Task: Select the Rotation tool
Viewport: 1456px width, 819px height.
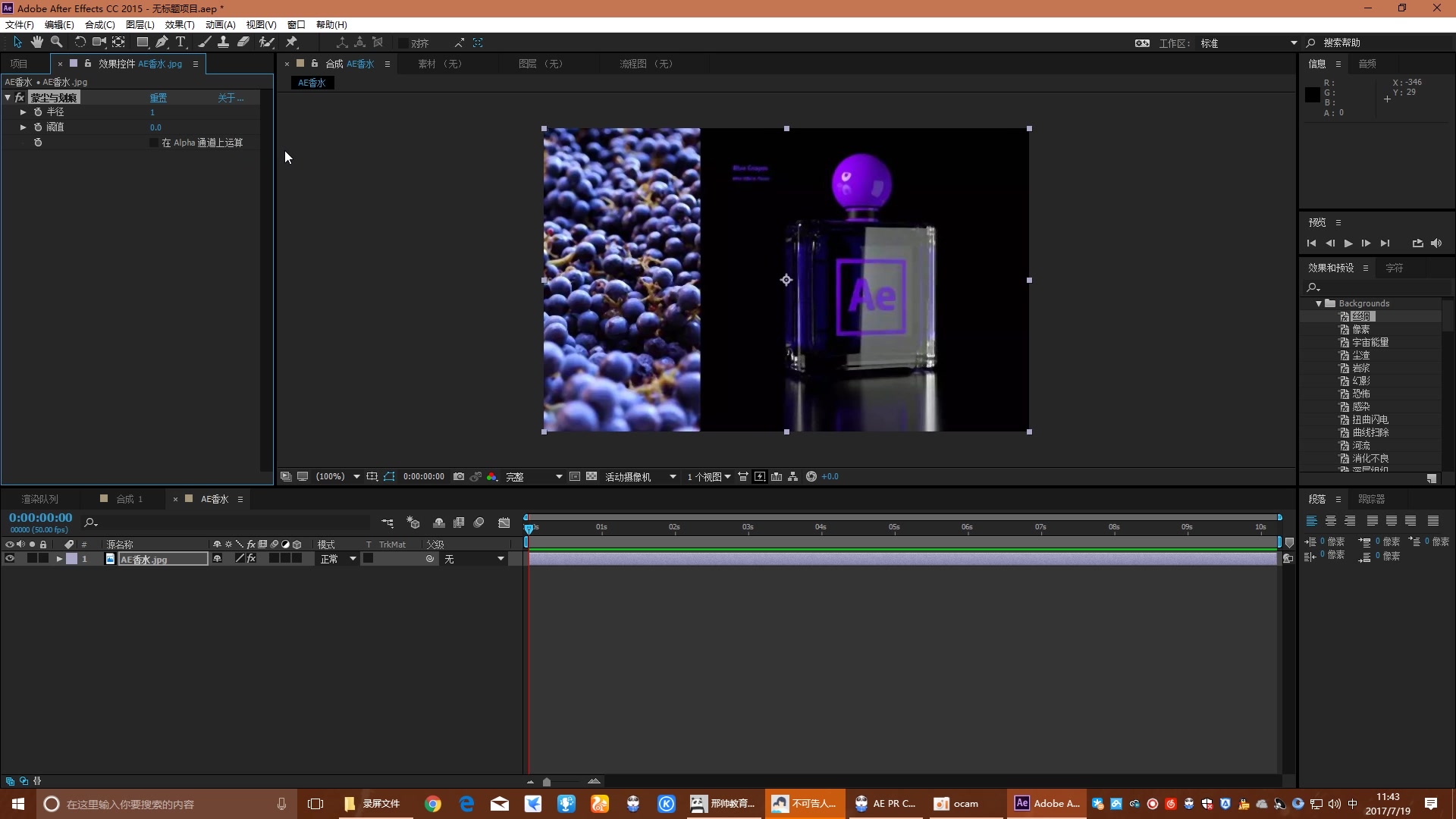Action: click(x=79, y=42)
